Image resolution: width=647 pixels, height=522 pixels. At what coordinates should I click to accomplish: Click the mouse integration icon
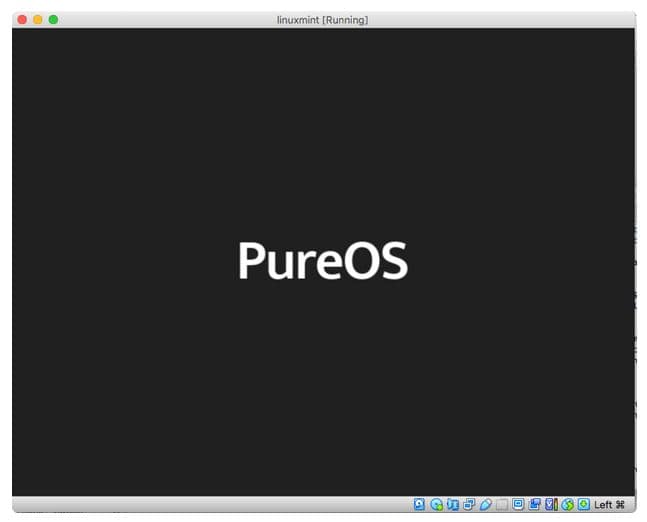point(568,504)
